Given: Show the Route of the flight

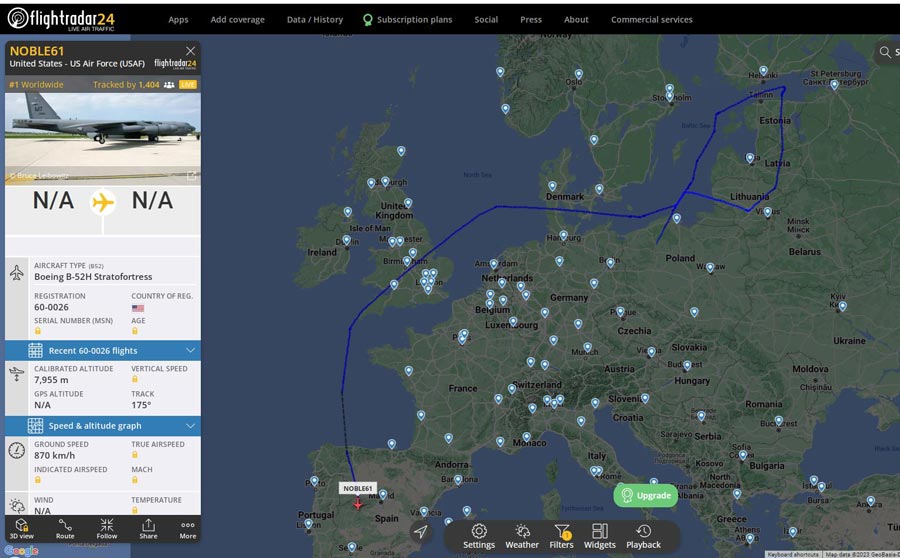Looking at the screenshot, I should [65, 529].
